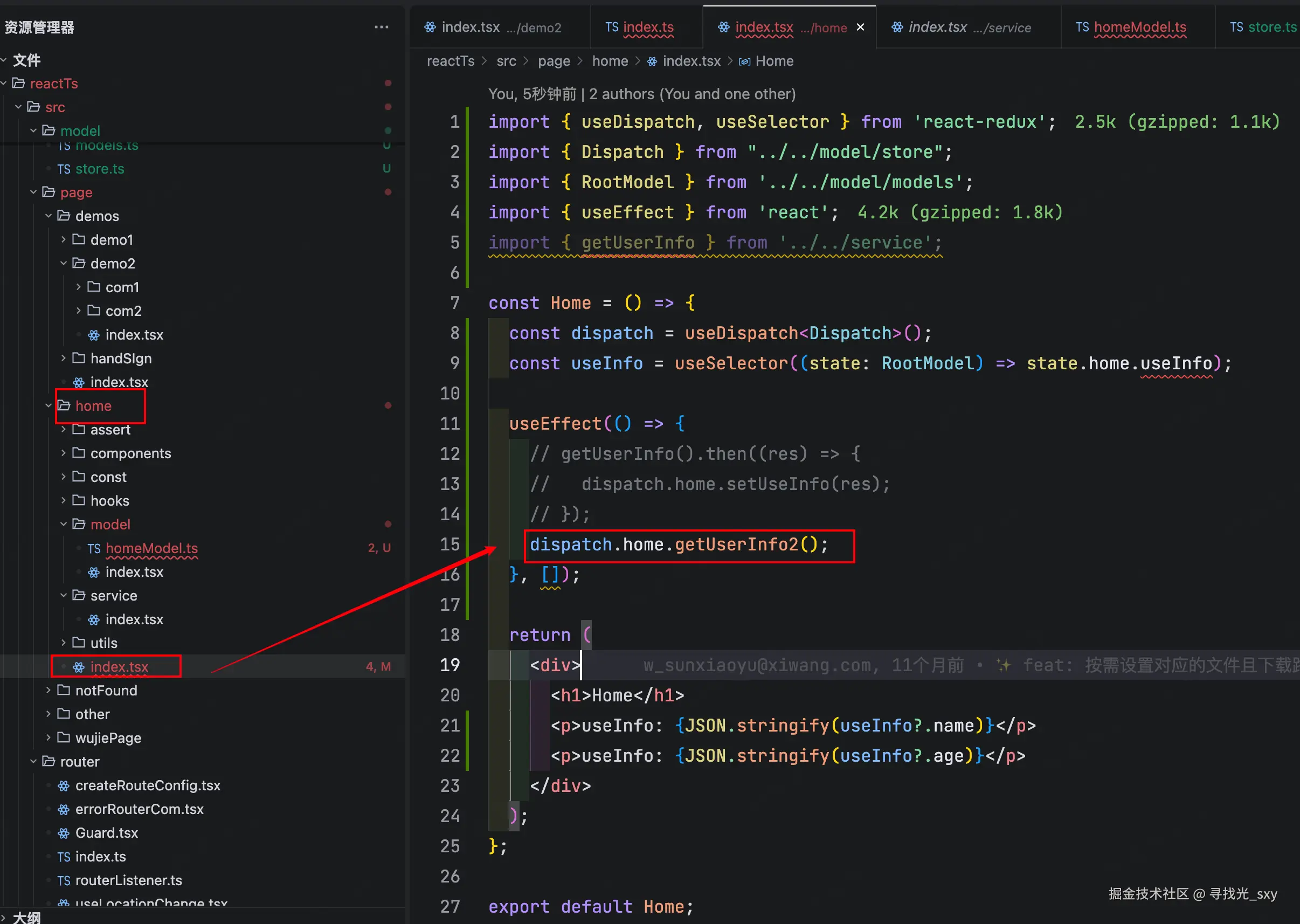Image resolution: width=1300 pixels, height=924 pixels.
Task: Close the index.tsx home editor tab
Action: pos(860,27)
